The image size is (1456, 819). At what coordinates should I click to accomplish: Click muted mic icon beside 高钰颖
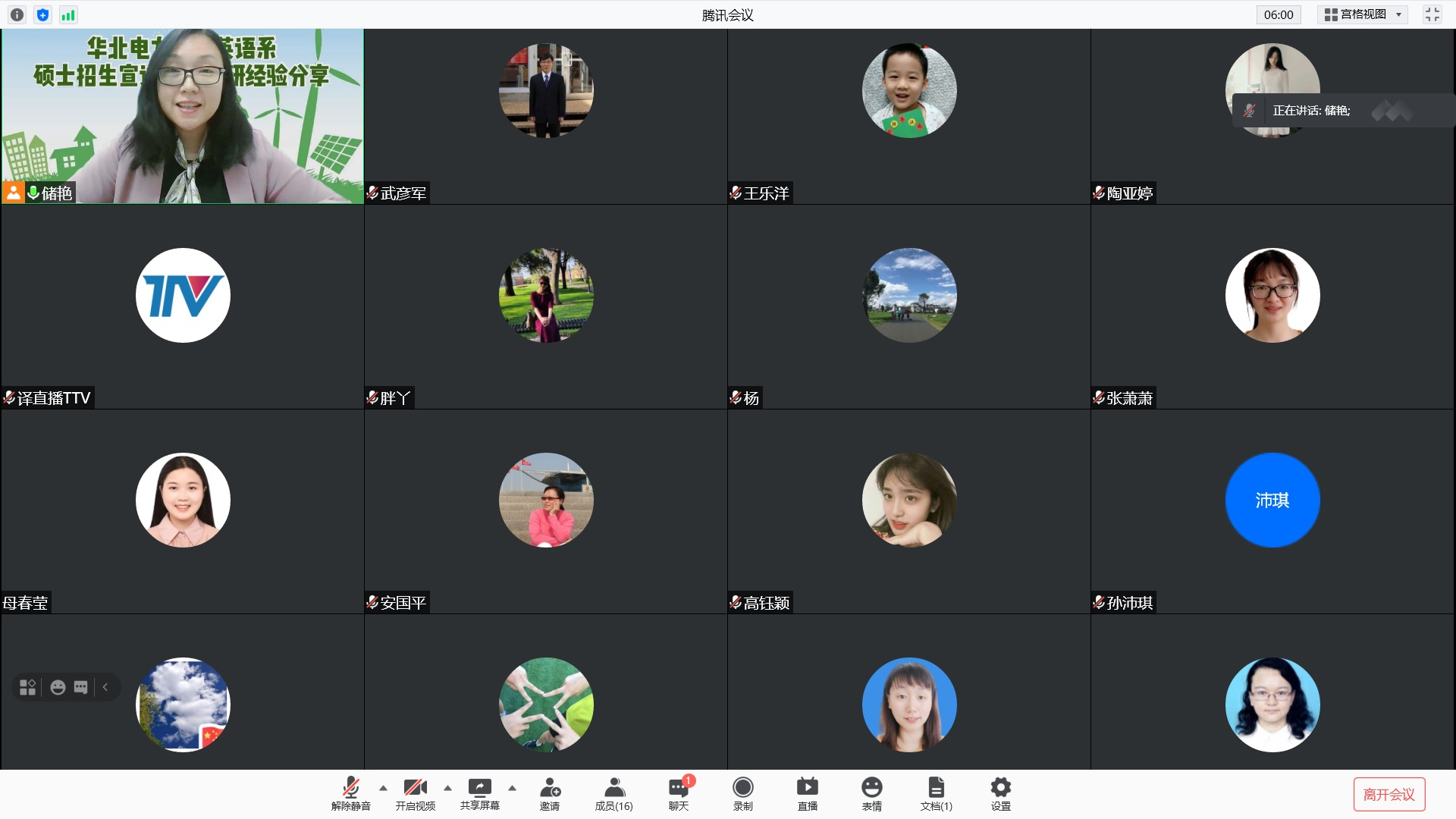(x=736, y=602)
